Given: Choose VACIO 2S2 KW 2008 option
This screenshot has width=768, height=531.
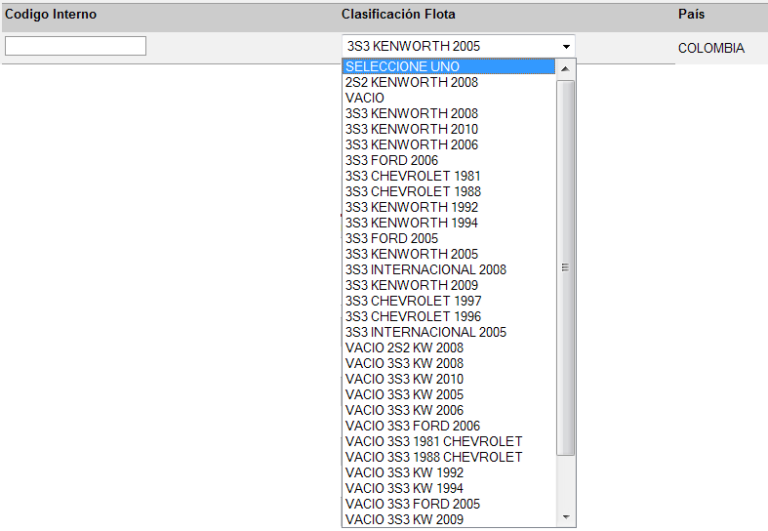Looking at the screenshot, I should (404, 348).
